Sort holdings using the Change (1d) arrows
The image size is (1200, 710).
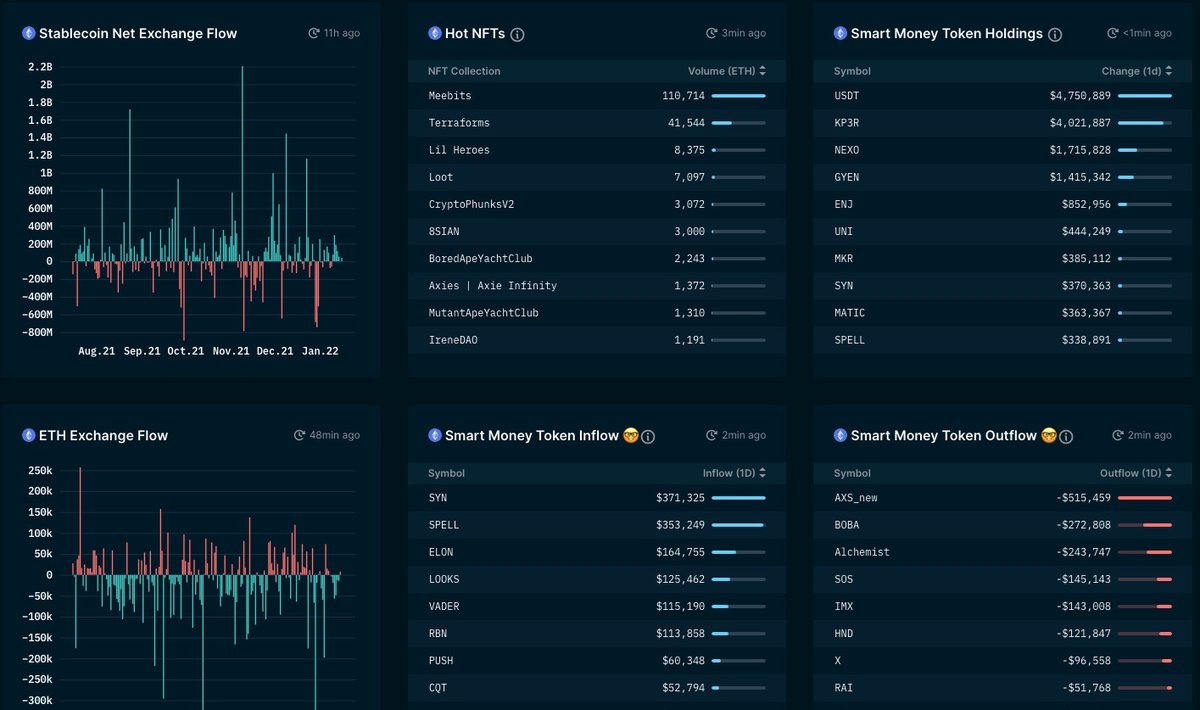pyautogui.click(x=1168, y=71)
